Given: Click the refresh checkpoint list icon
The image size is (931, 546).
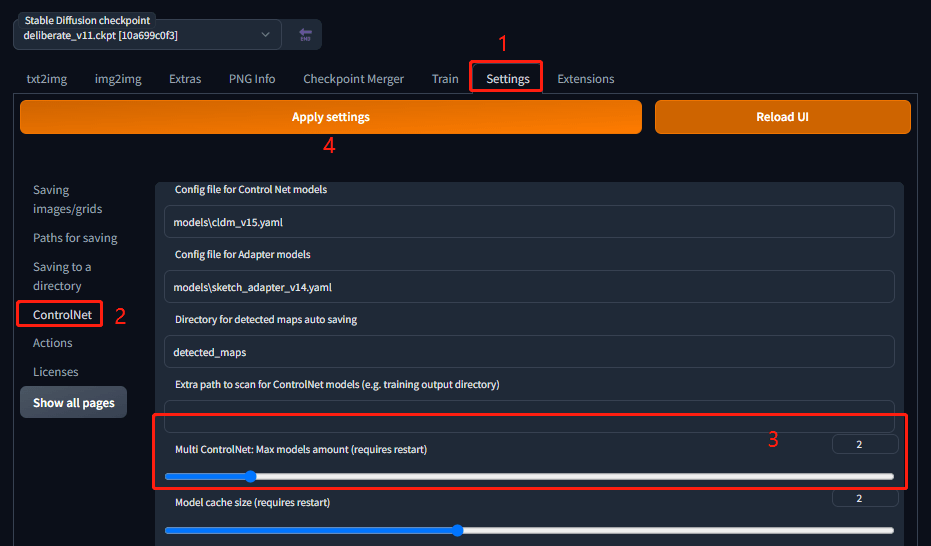Looking at the screenshot, I should pyautogui.click(x=305, y=35).
